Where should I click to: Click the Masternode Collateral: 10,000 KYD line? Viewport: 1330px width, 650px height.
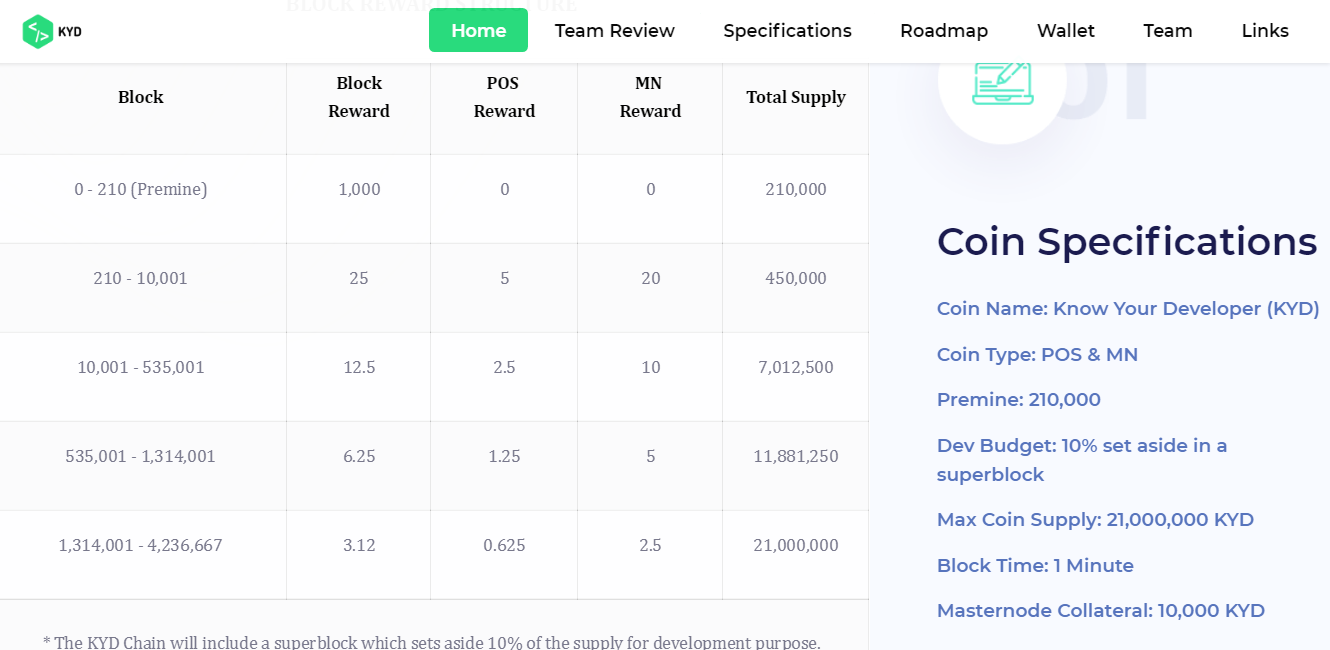(x=1101, y=611)
